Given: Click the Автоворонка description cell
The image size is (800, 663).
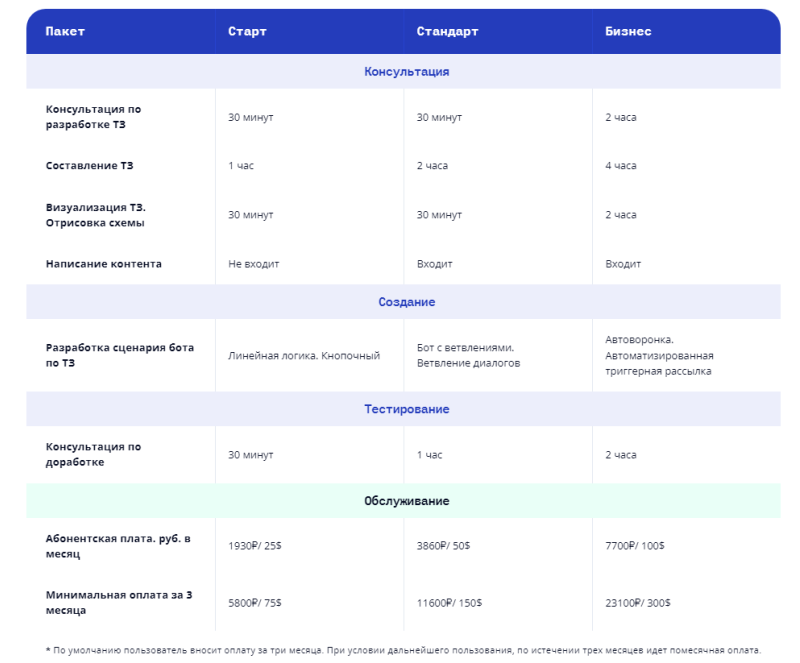Looking at the screenshot, I should [x=659, y=355].
